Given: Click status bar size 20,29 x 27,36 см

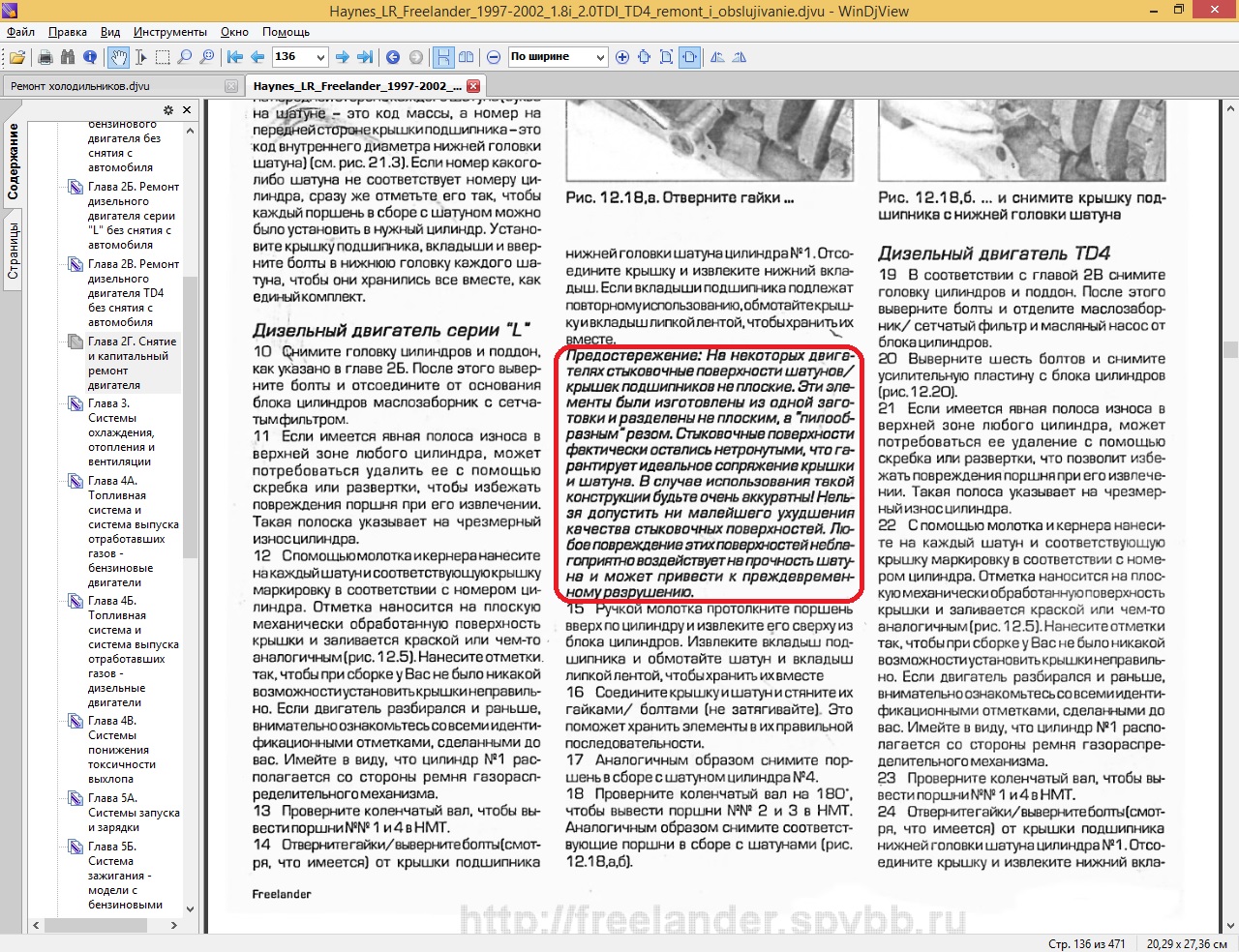Looking at the screenshot, I should (x=1187, y=943).
